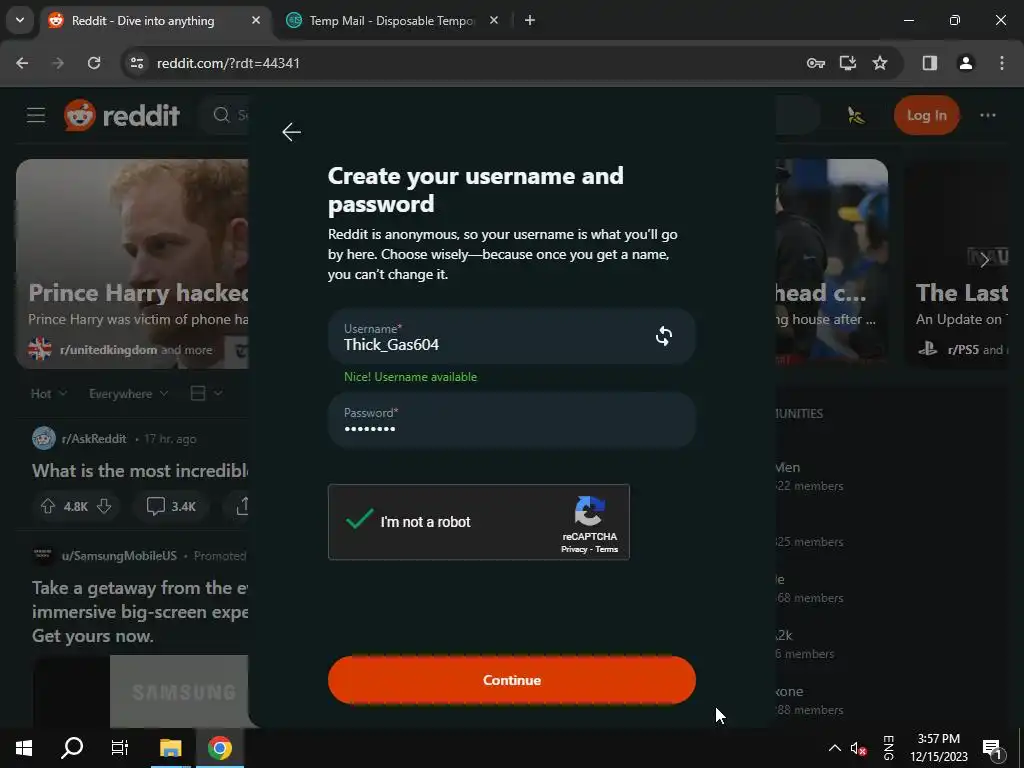The image size is (1024, 768).
Task: Open comments showing 3.4K
Action: click(171, 506)
